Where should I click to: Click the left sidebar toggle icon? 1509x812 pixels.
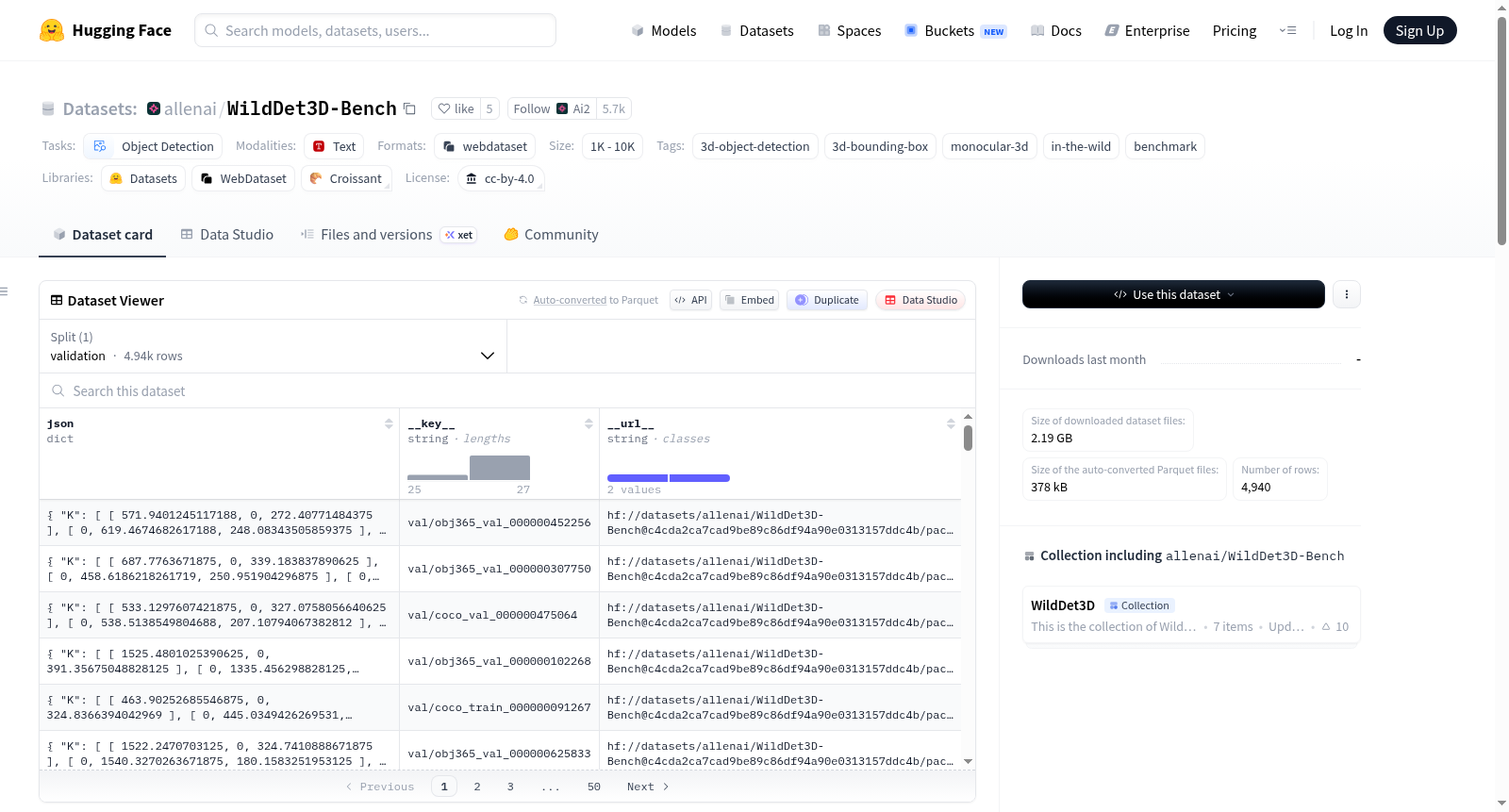(x=4, y=291)
